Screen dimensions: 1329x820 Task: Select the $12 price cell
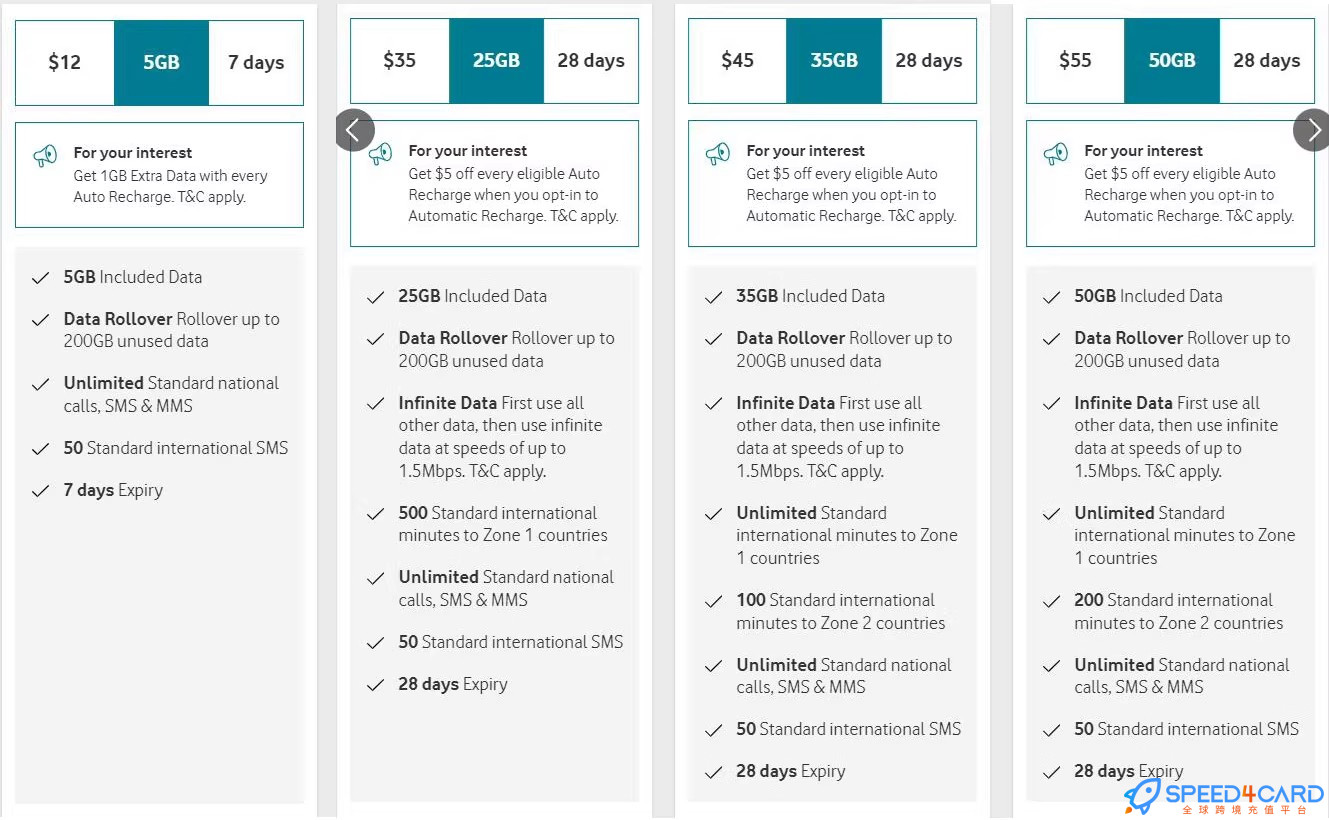click(x=65, y=62)
